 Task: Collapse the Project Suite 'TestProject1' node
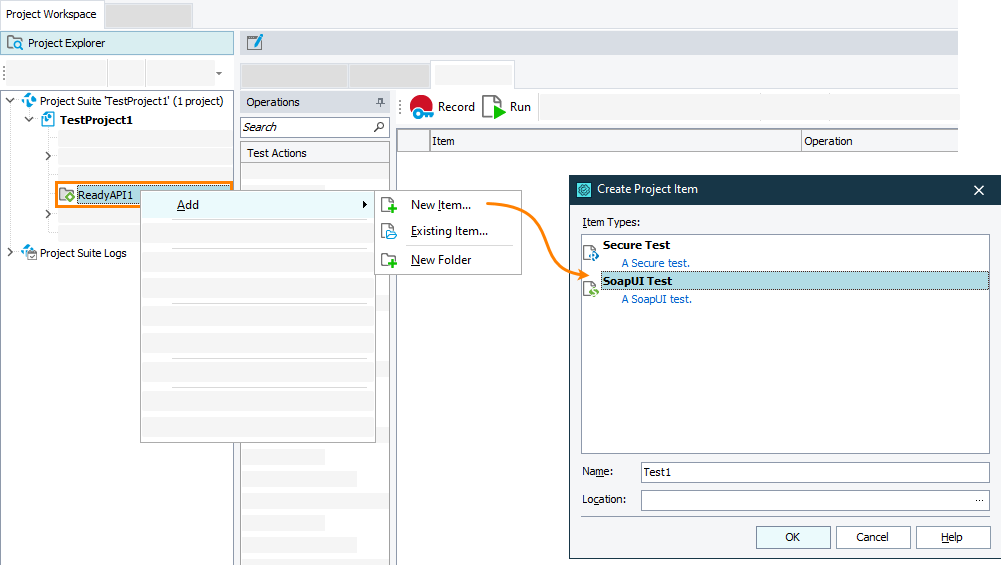11,101
